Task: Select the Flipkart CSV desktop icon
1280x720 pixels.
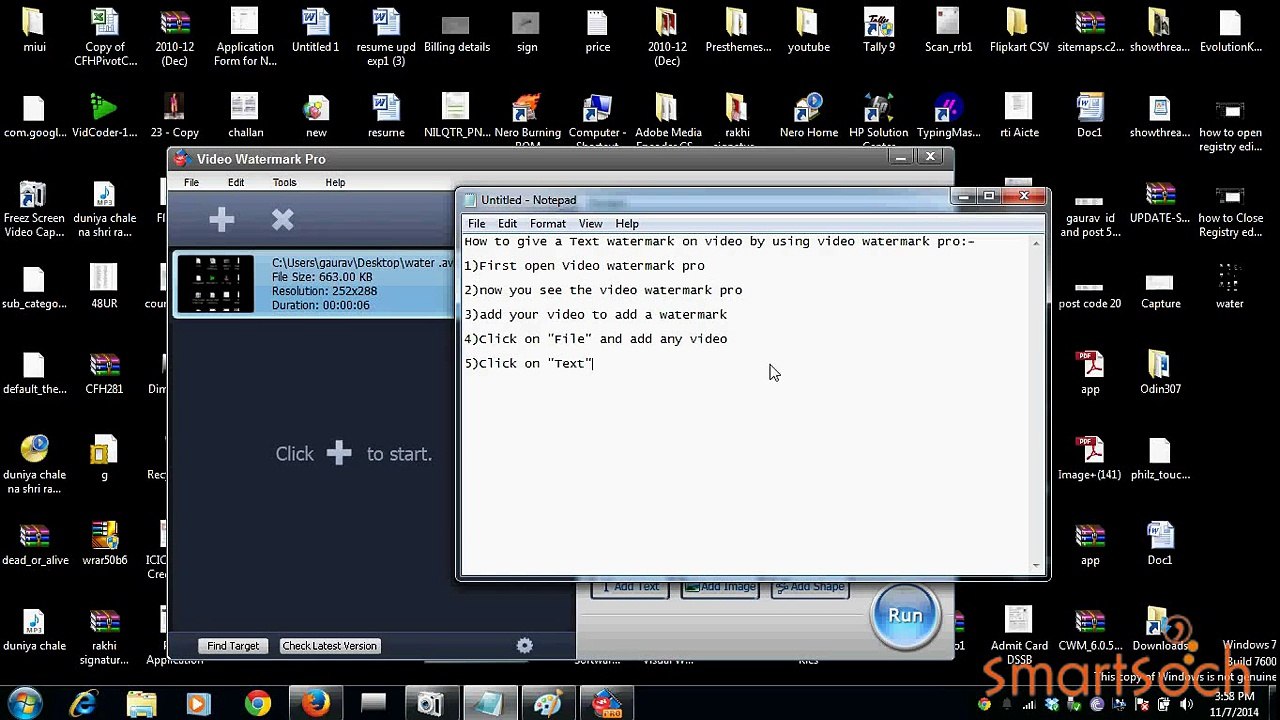Action: click(1019, 32)
